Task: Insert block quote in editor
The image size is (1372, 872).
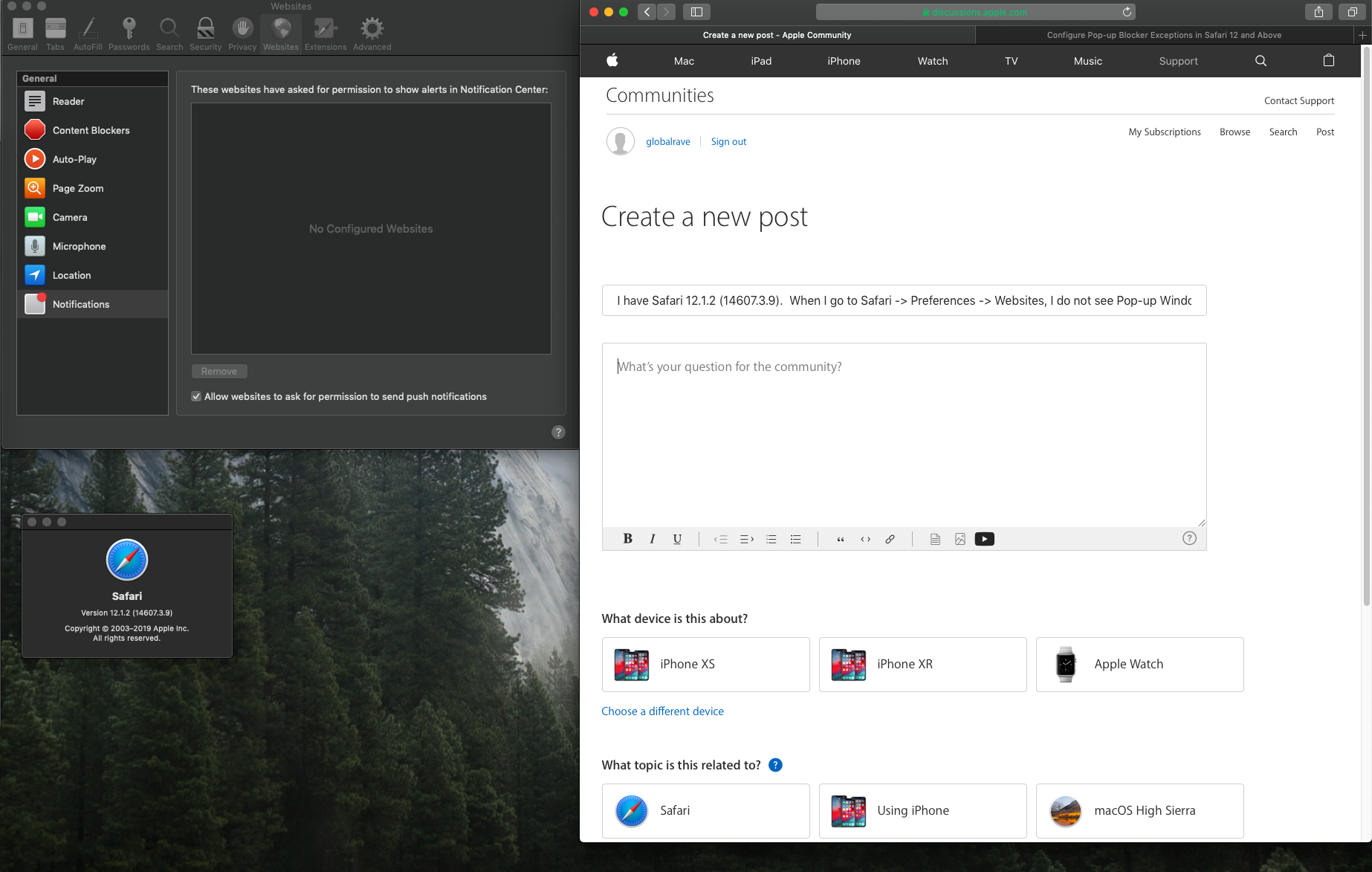Action: (x=841, y=539)
